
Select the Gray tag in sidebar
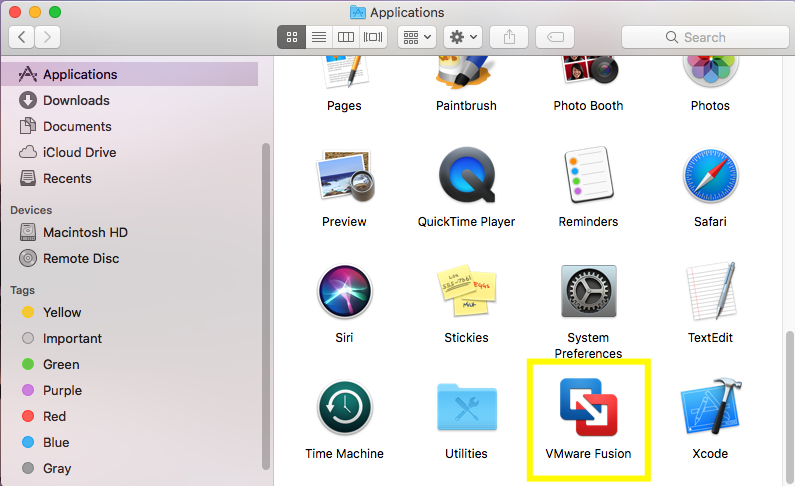[130, 468]
